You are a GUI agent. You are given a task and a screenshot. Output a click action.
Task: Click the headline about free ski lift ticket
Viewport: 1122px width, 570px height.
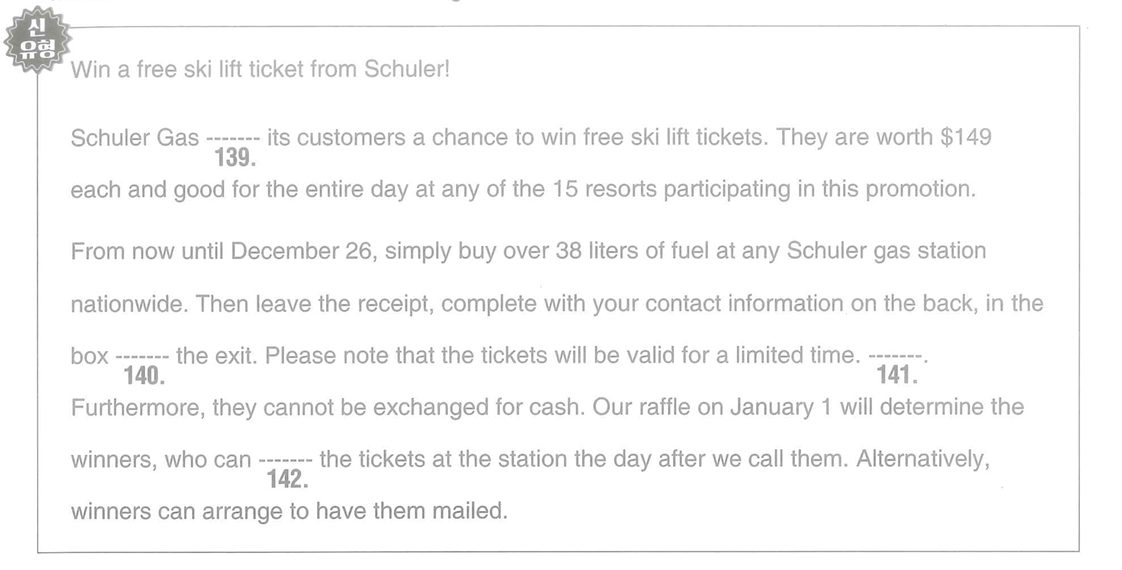(260, 69)
